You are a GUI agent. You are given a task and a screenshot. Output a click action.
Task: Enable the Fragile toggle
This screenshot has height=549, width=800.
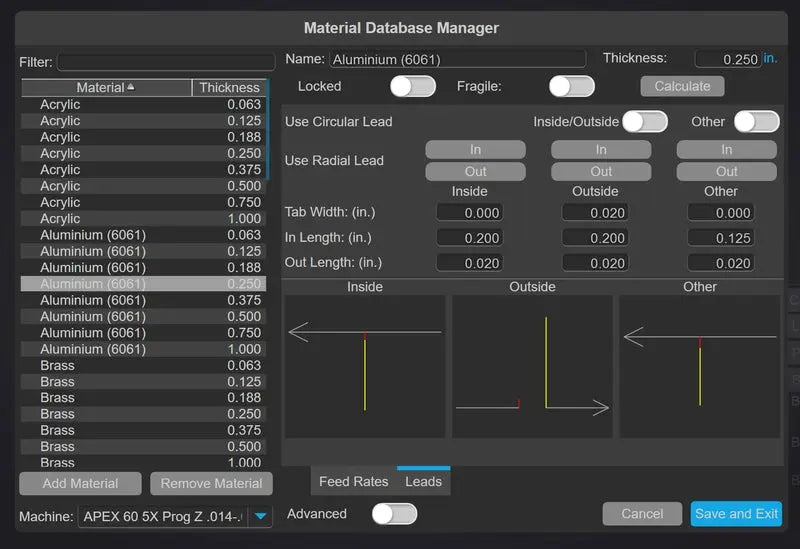[x=571, y=86]
